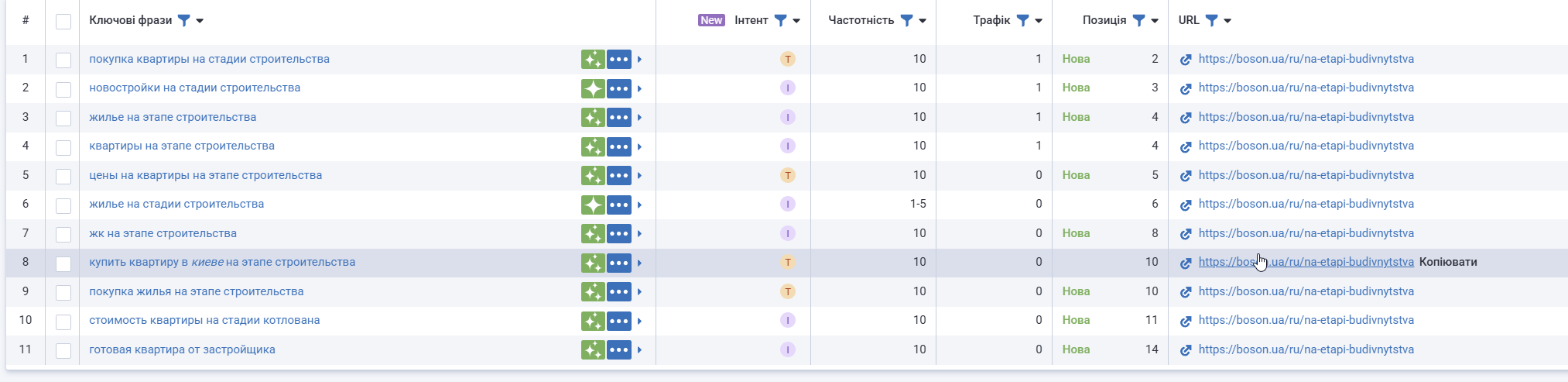Click filter icon in URL column header
1568x382 pixels.
point(1212,20)
